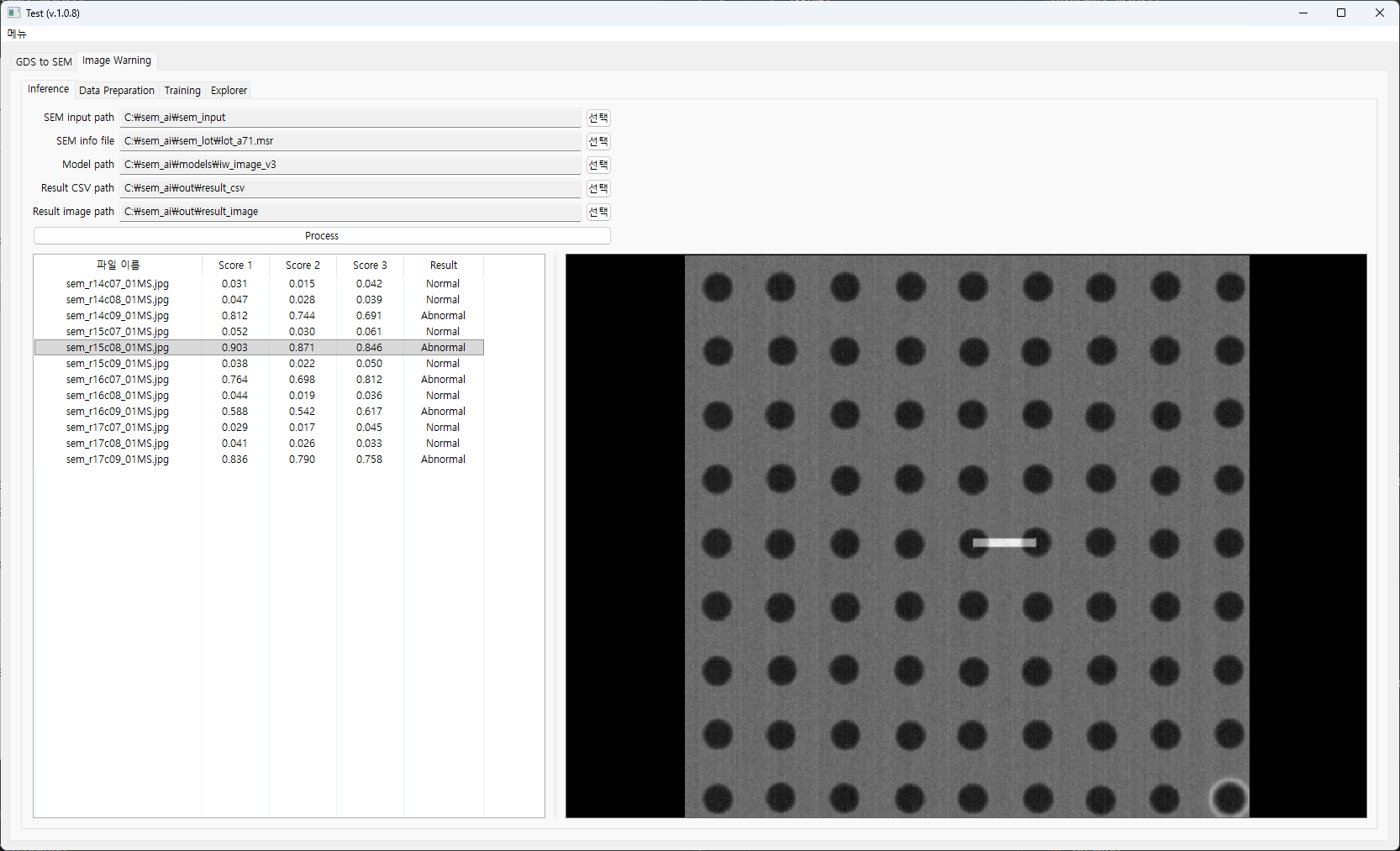Viewport: 1400px width, 851px height.
Task: Open the Explorer tab
Action: tap(229, 90)
